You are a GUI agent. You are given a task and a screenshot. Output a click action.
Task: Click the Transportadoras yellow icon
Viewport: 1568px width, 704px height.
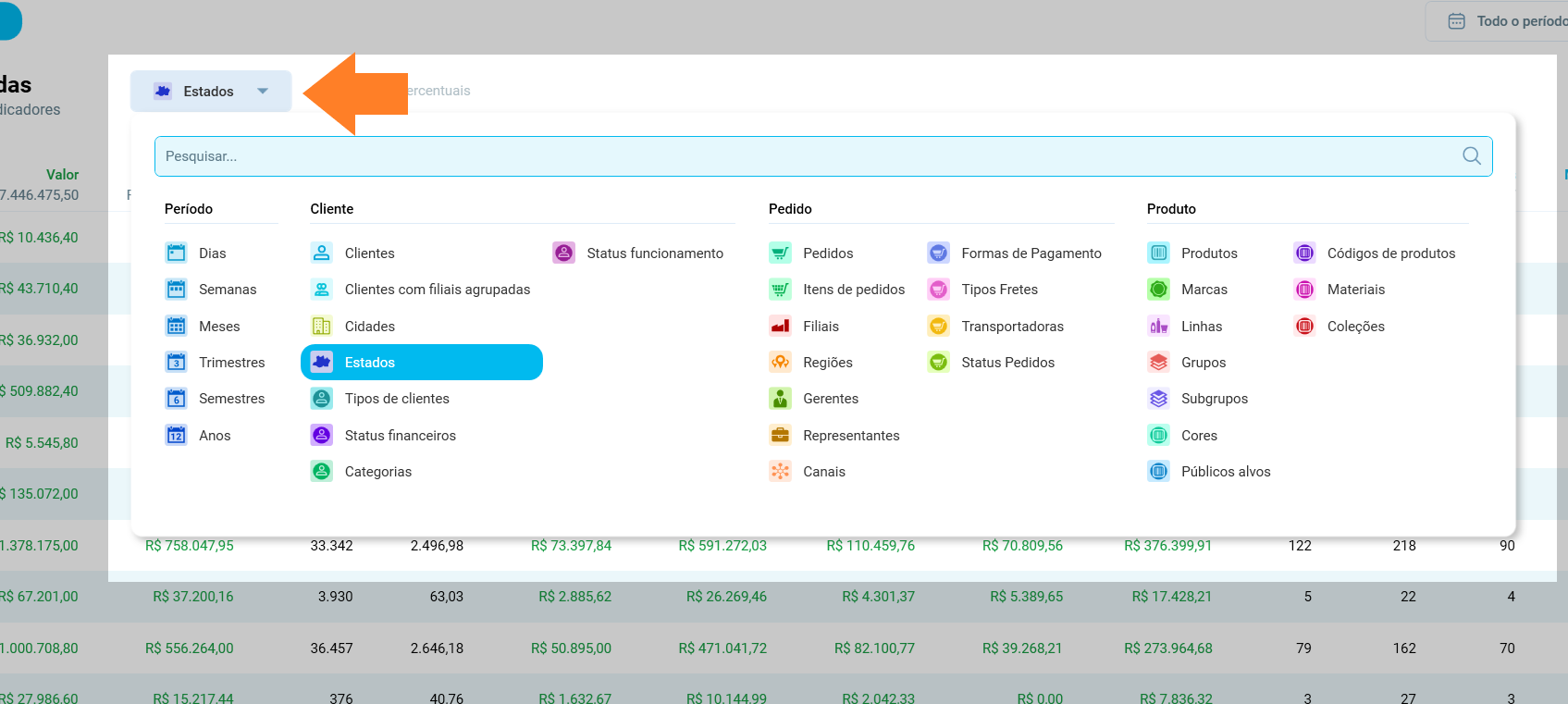[938, 326]
